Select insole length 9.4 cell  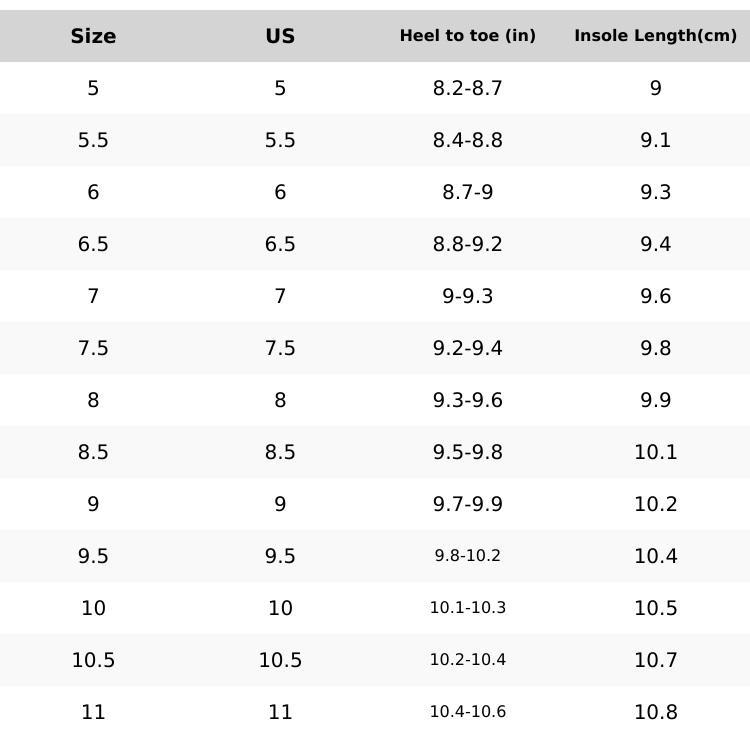tap(655, 244)
